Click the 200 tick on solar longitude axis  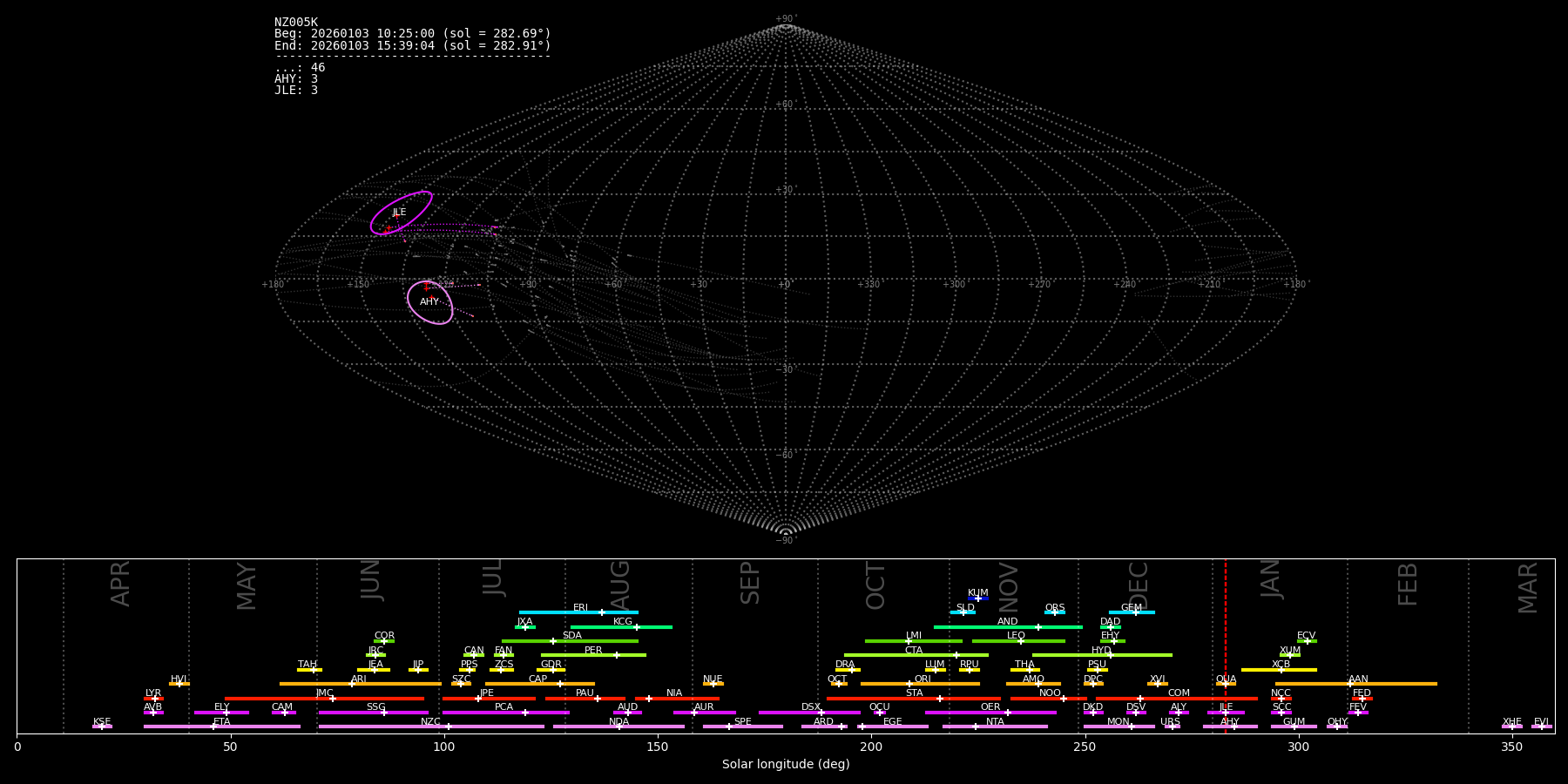tap(871, 747)
